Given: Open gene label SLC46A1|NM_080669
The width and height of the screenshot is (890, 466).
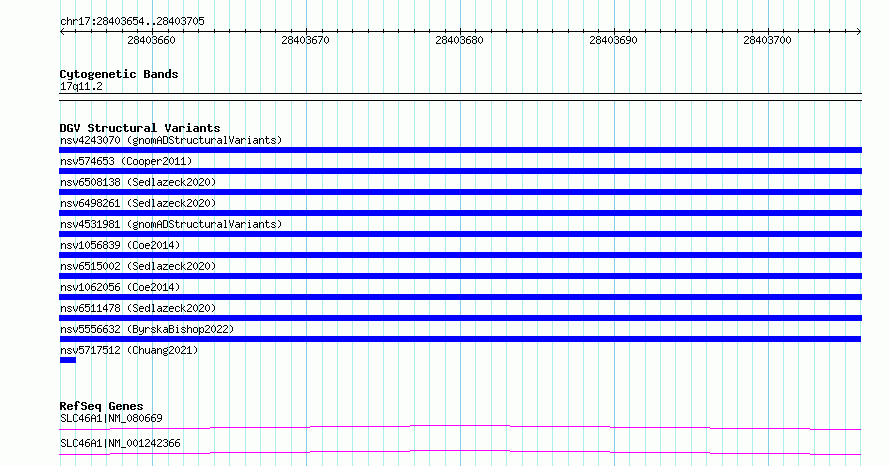Looking at the screenshot, I should point(111,418).
